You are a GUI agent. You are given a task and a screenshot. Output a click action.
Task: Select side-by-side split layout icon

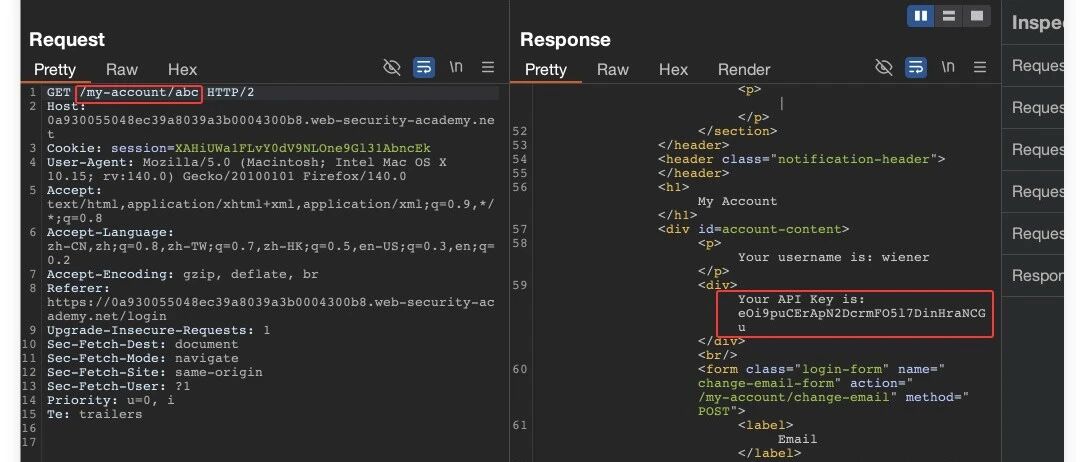click(921, 16)
